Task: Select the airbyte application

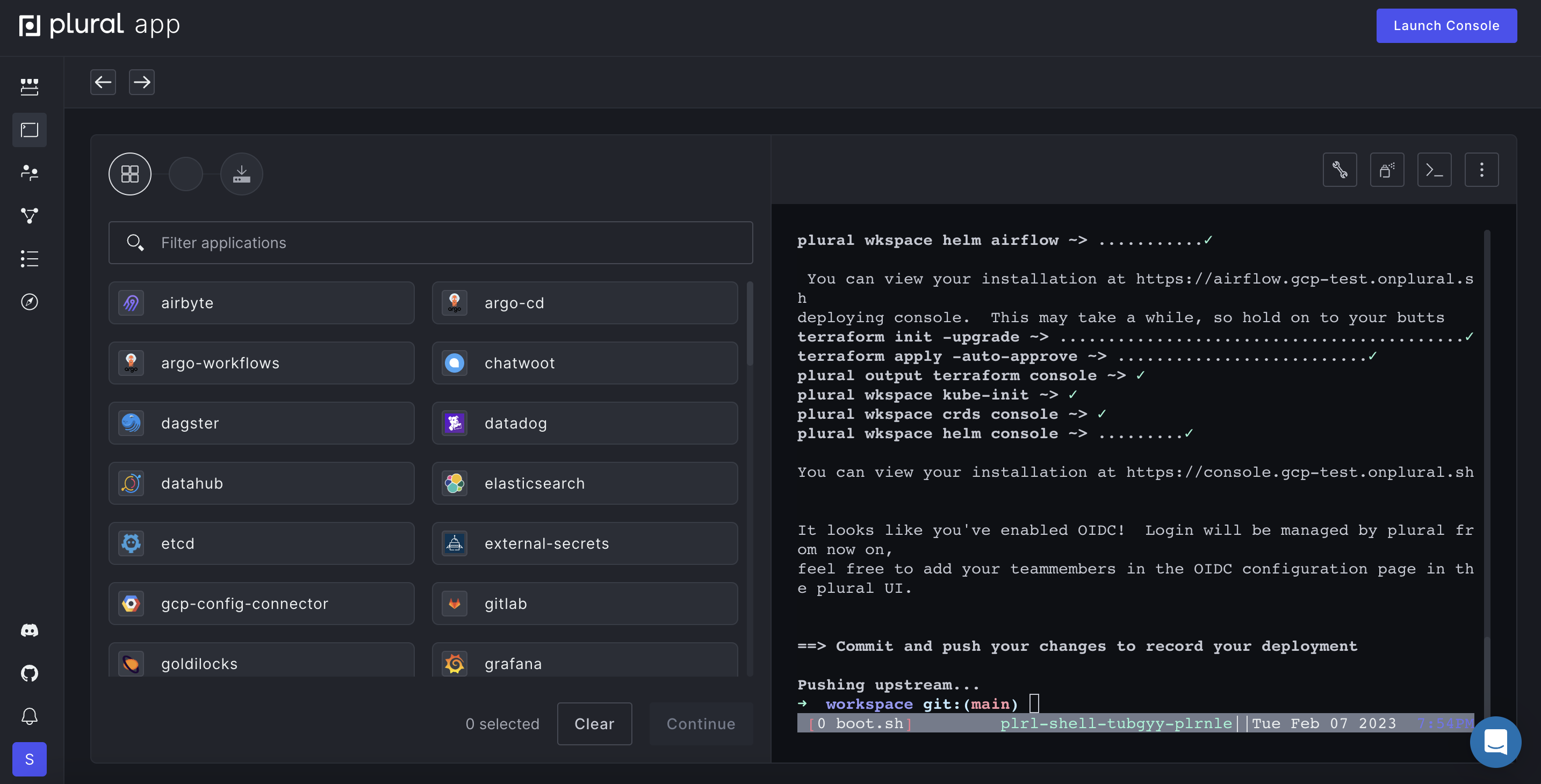Action: [262, 303]
